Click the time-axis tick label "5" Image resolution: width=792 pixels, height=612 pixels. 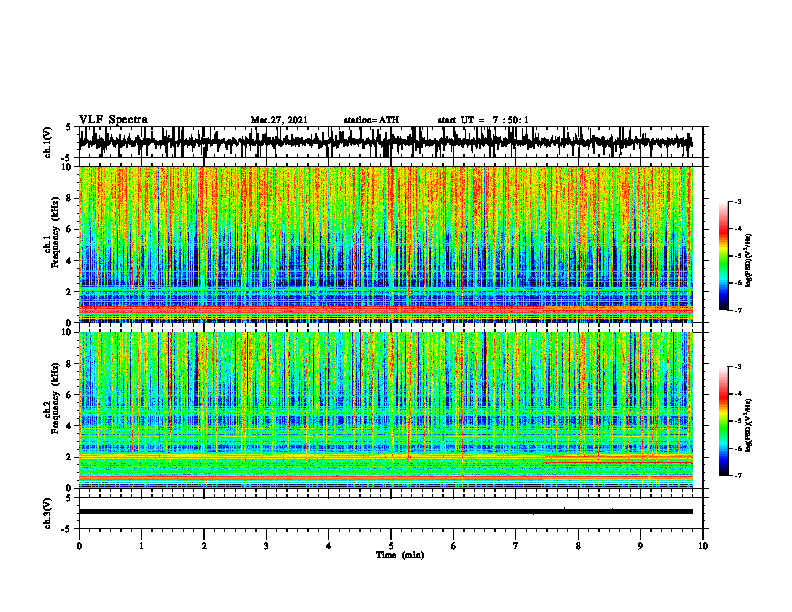[391, 546]
